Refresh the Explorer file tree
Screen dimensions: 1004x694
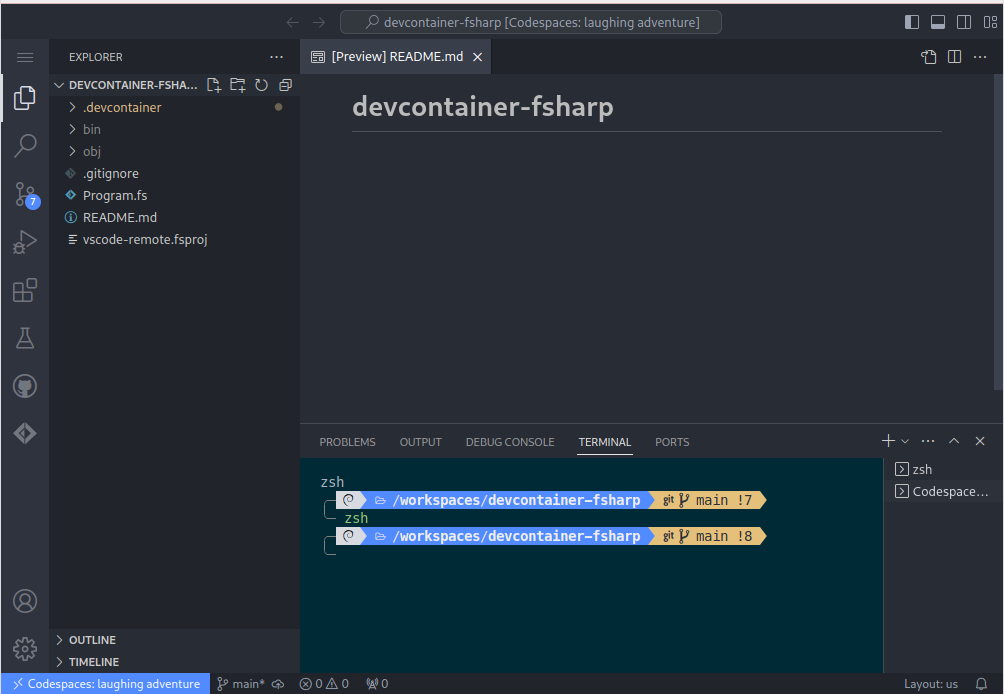tap(261, 85)
